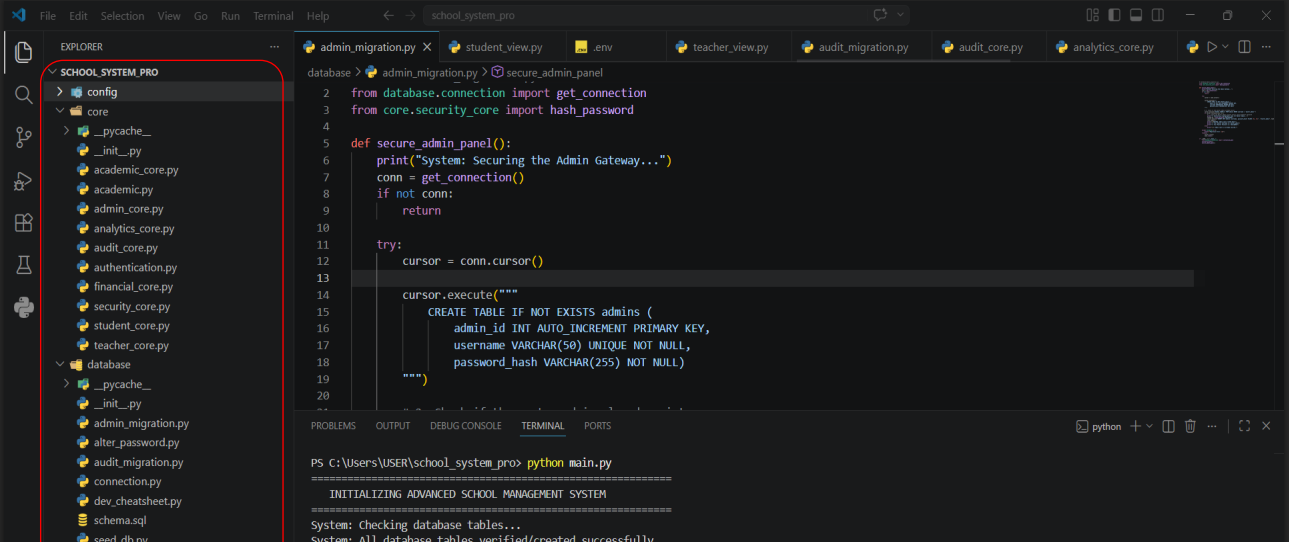Click Python icon left of run button
Screen dimensions: 1289x542
click(1192, 47)
